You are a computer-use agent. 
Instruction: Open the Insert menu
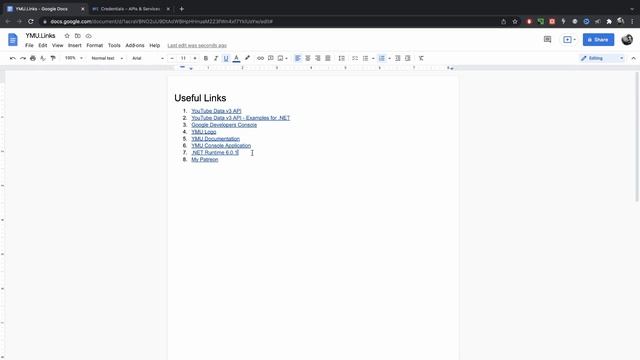point(75,45)
